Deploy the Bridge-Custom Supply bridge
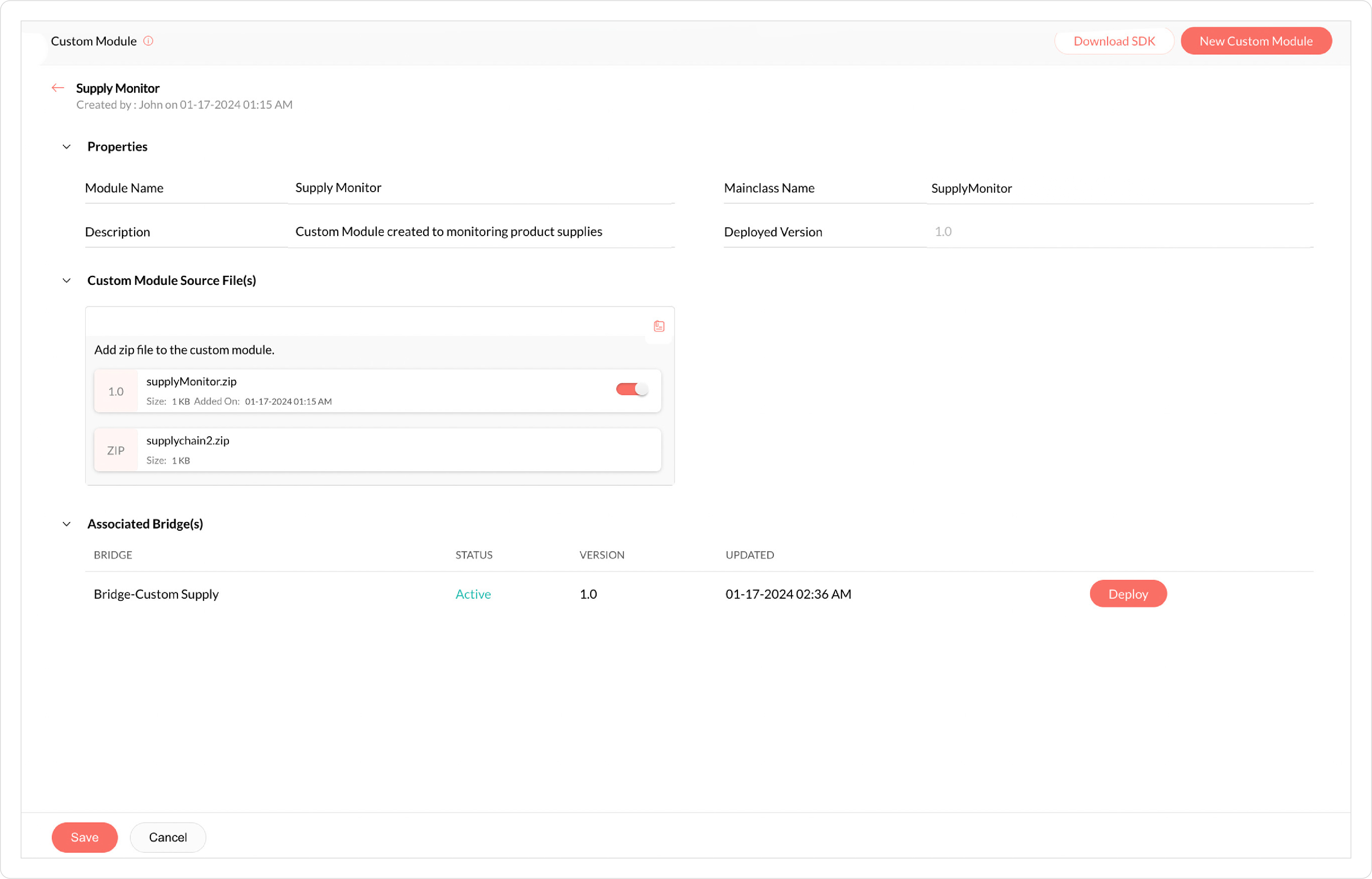The height and width of the screenshot is (879, 1372). (x=1127, y=594)
